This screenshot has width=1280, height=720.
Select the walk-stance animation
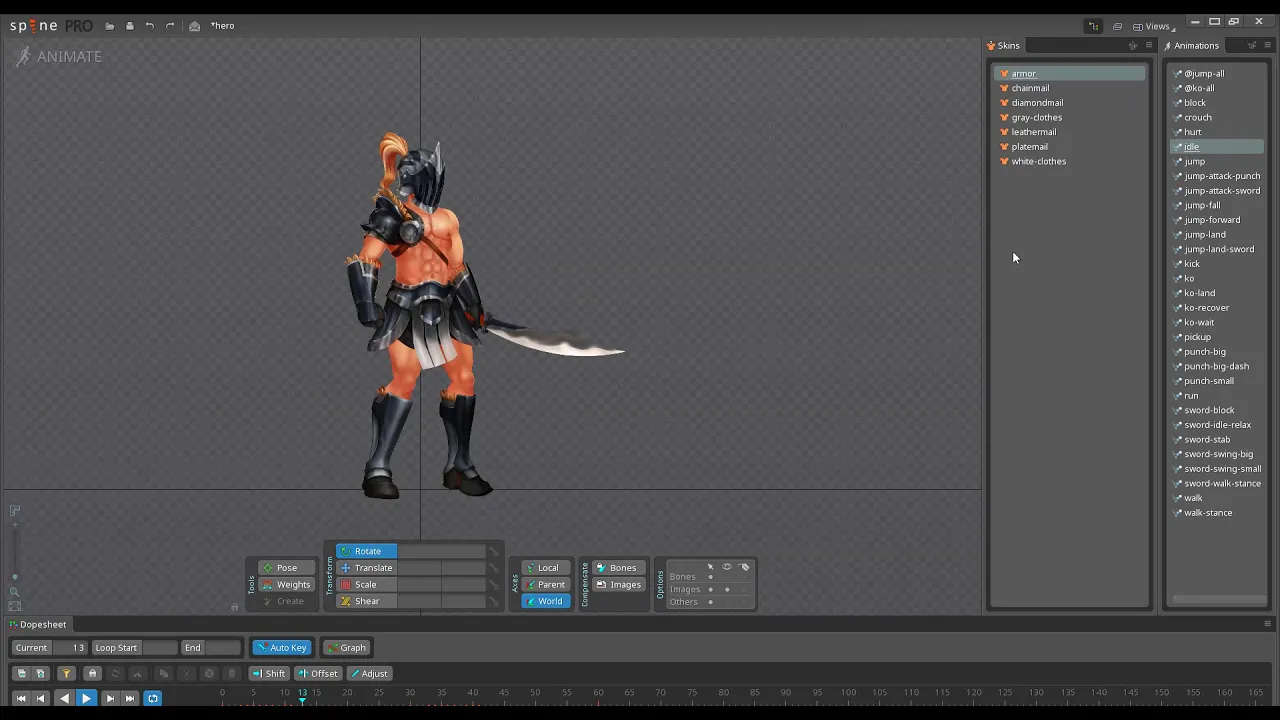(1208, 513)
